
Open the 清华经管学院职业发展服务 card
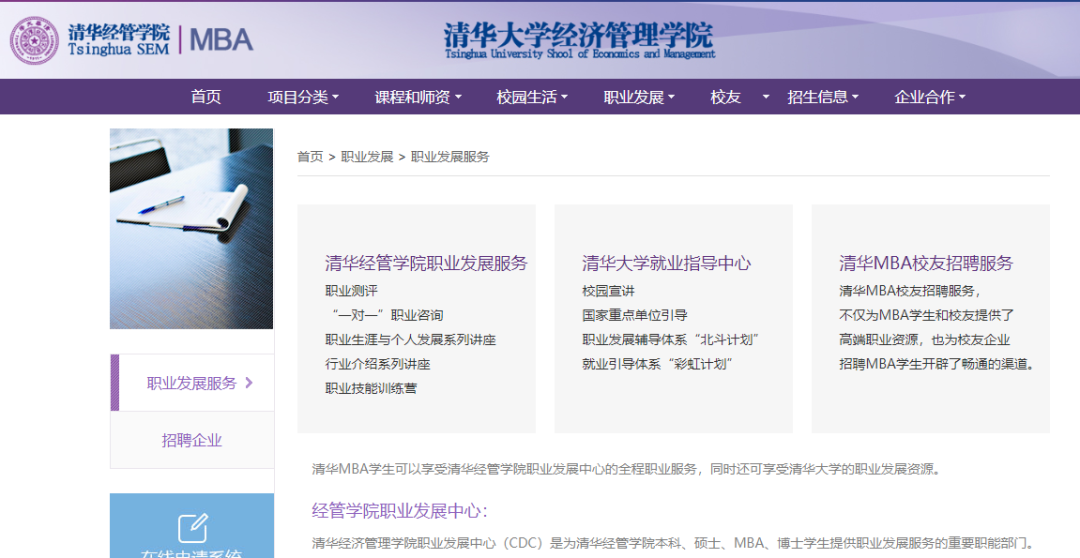[x=426, y=263]
